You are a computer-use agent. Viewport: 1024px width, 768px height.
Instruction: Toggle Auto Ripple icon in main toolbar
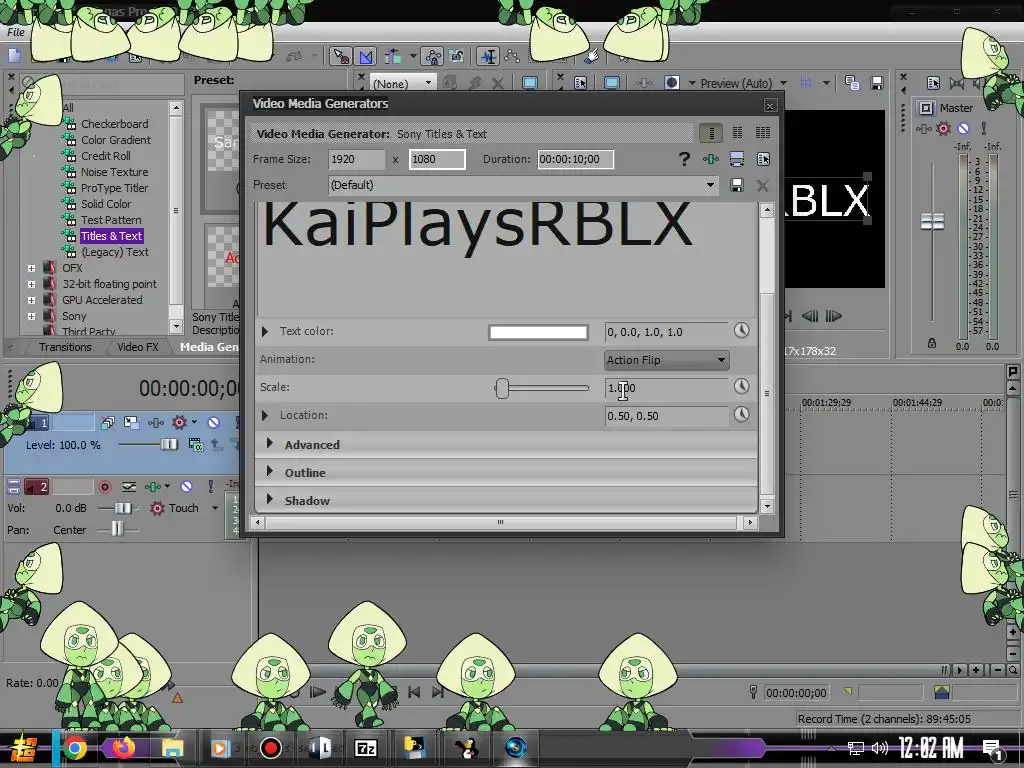(x=393, y=57)
